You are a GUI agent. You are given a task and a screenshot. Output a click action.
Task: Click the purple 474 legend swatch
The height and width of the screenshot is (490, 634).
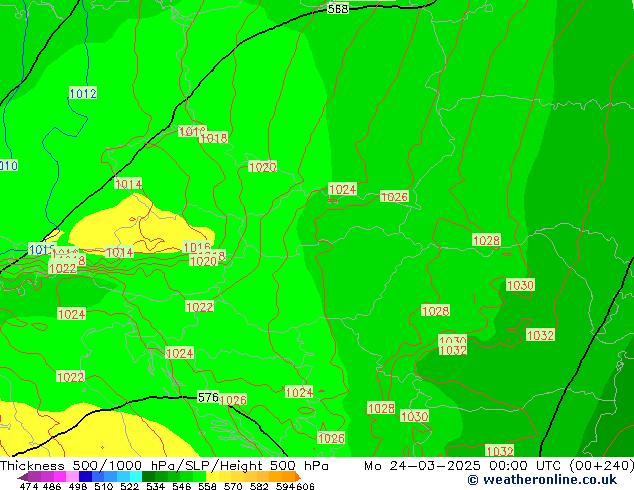point(34,476)
